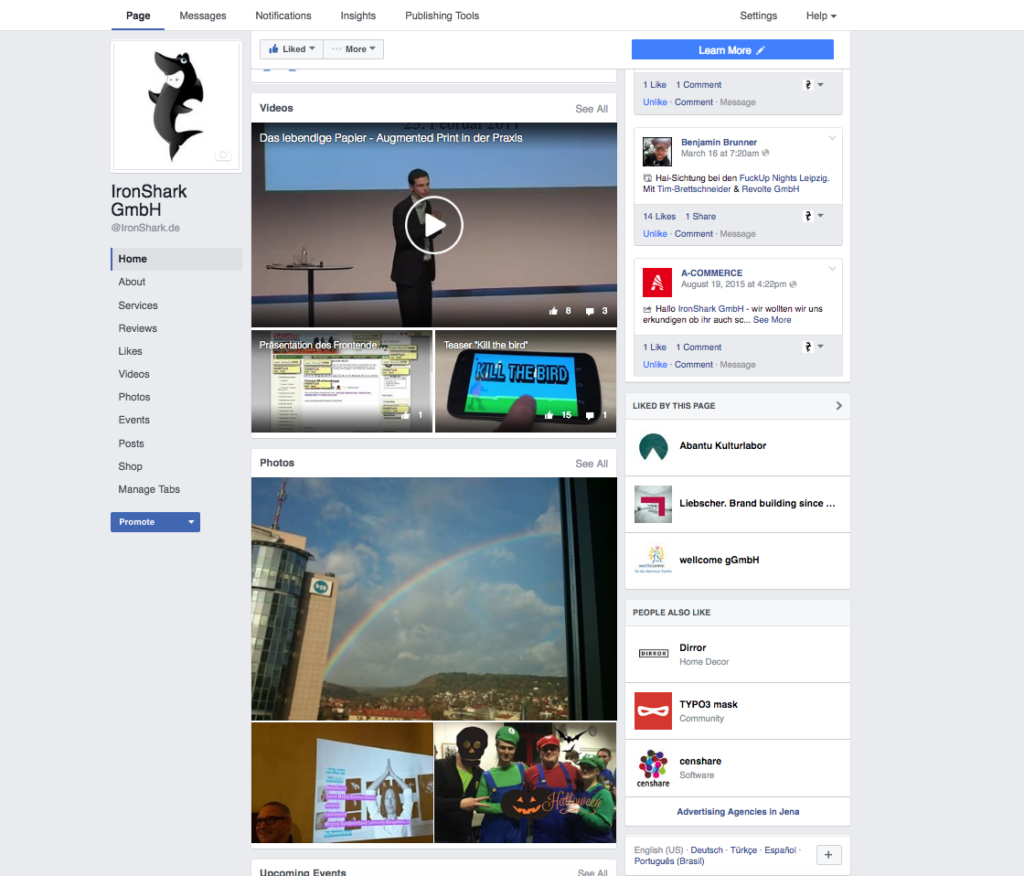Open identity selector on Benjamin Brunner post
The height and width of the screenshot is (876, 1024).
(x=812, y=216)
